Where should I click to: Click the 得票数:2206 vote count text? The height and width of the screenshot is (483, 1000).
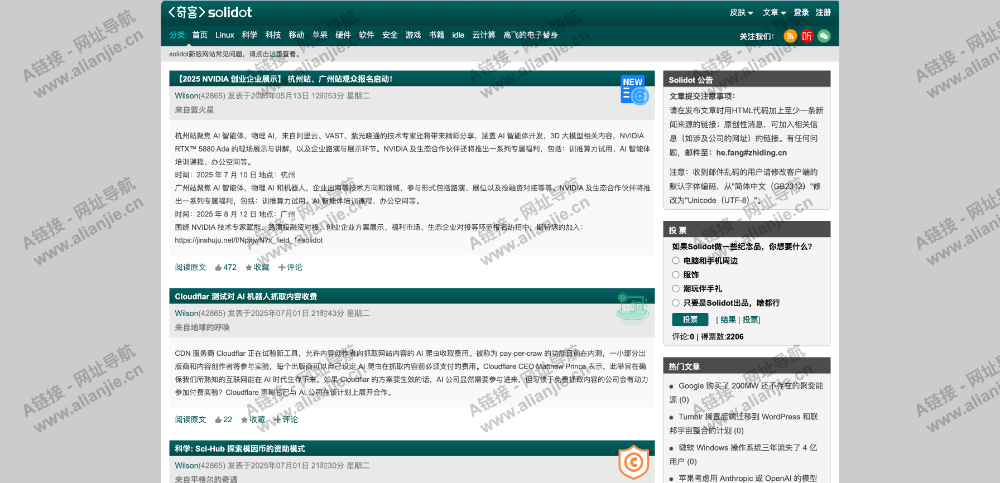pyautogui.click(x=722, y=336)
